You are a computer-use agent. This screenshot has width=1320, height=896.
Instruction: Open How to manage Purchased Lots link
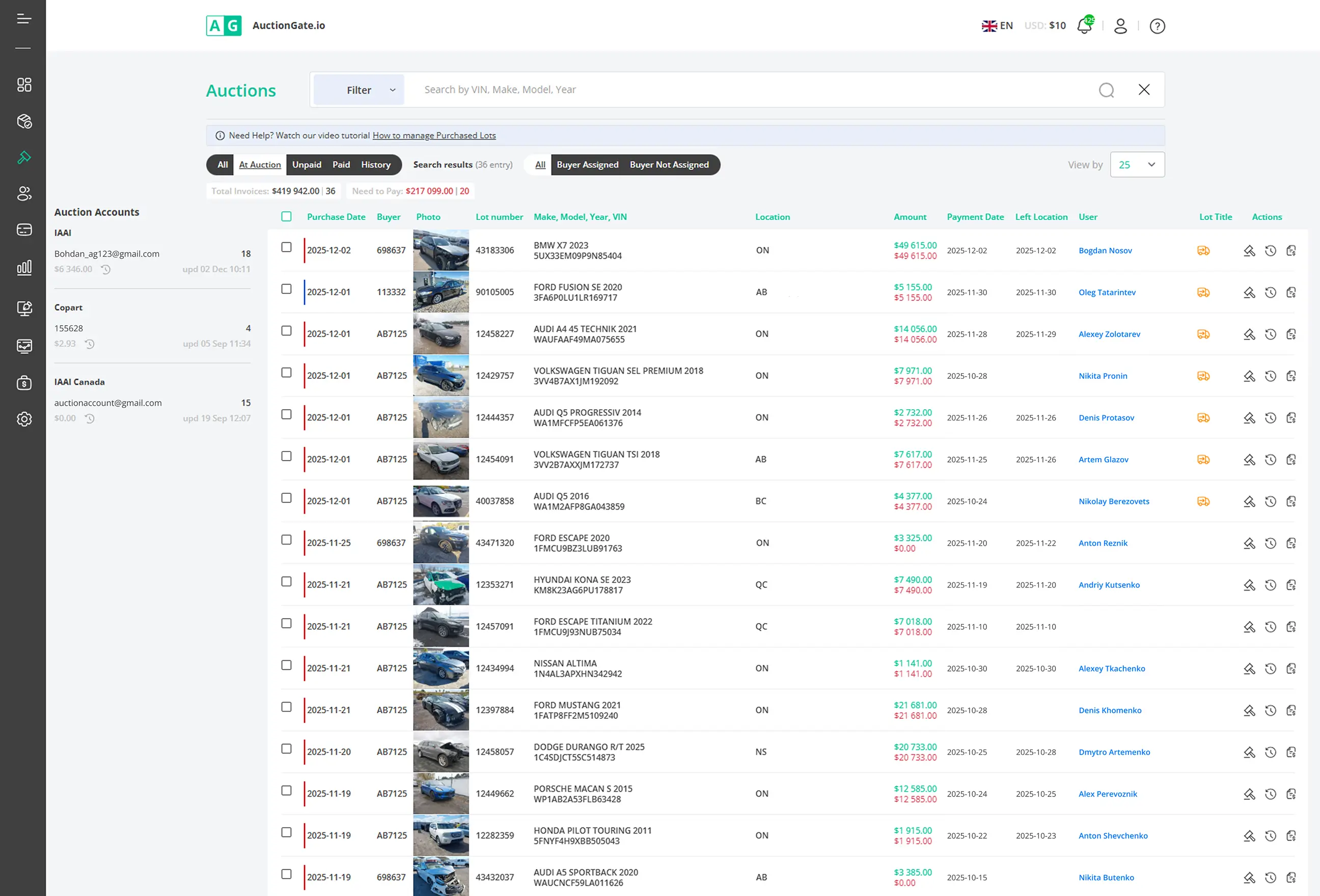coord(434,135)
